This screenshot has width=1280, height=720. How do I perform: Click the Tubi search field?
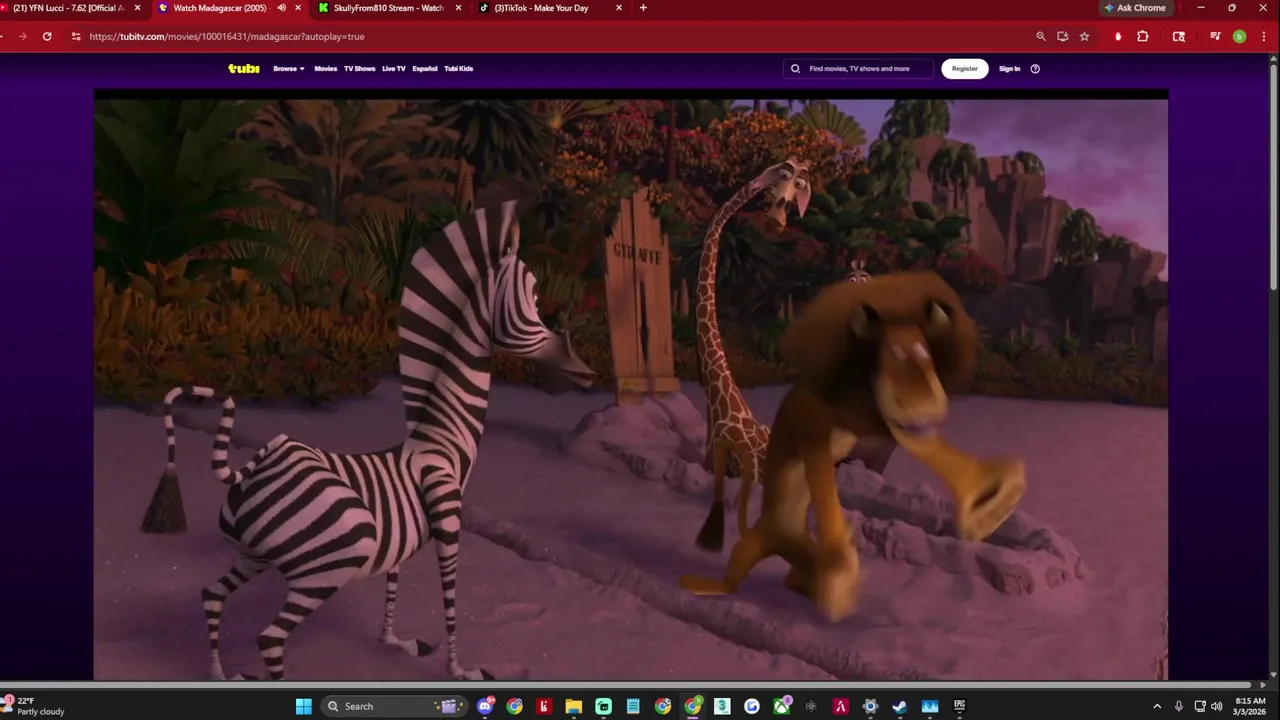pyautogui.click(x=858, y=69)
